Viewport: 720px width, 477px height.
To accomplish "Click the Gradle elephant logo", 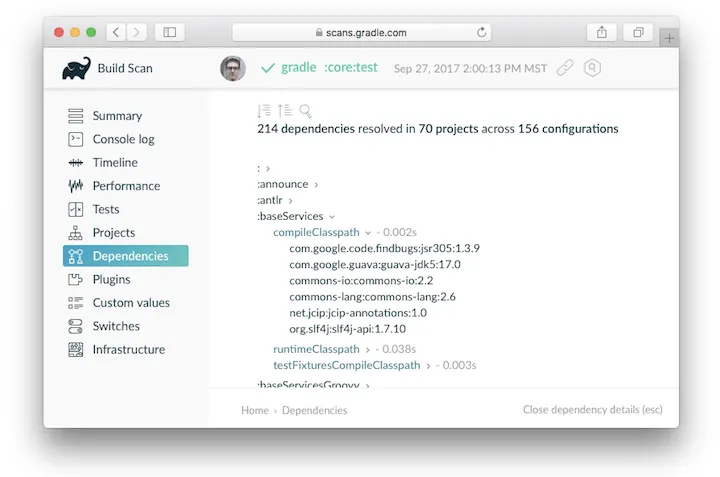I will (76, 68).
